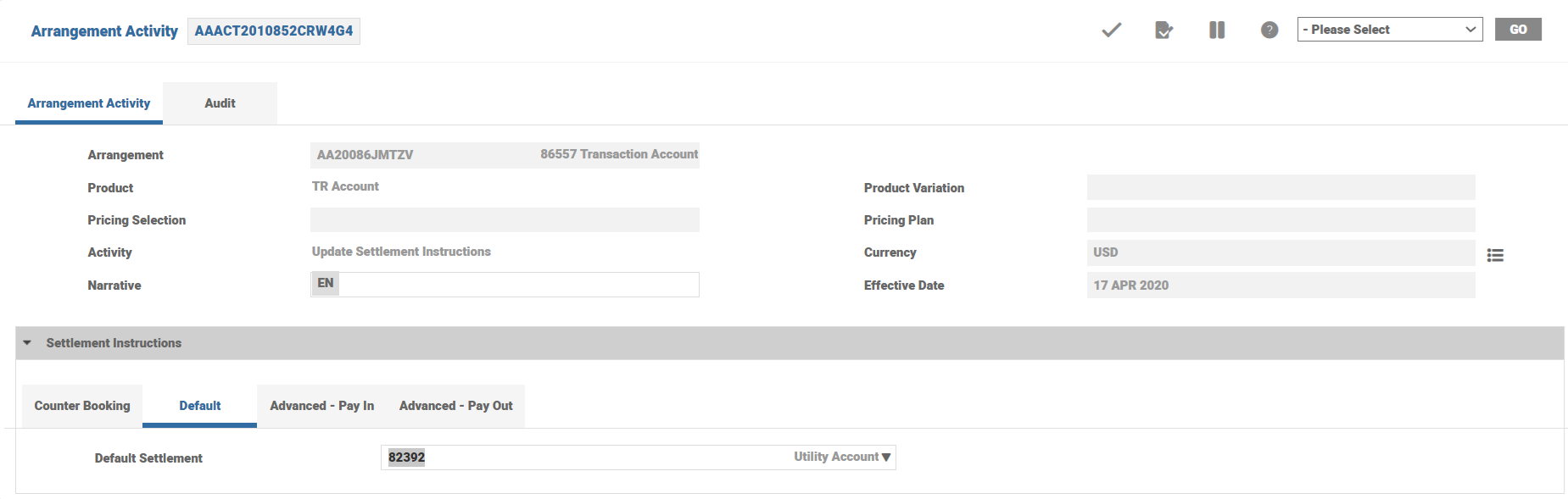Click the Default Settlement field showing 82392

click(x=585, y=457)
